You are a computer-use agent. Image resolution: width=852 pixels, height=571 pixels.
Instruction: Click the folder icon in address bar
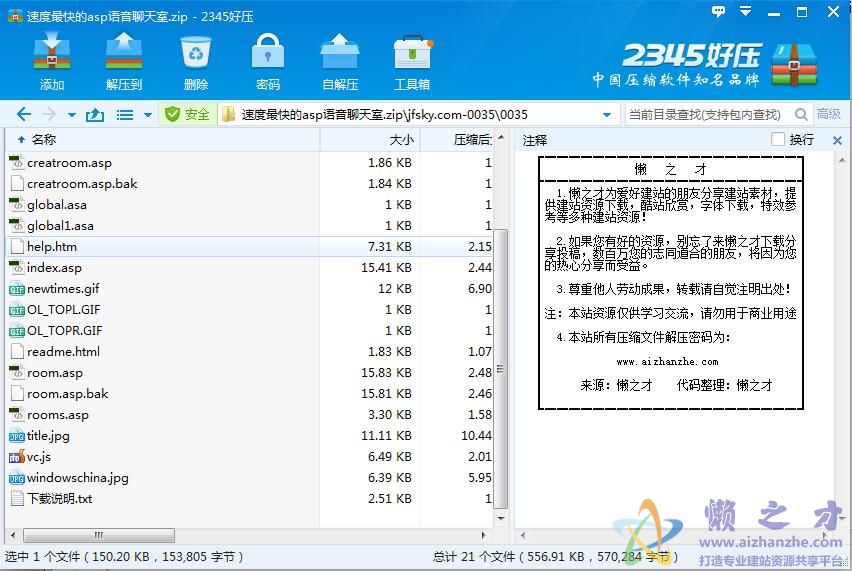tap(228, 114)
